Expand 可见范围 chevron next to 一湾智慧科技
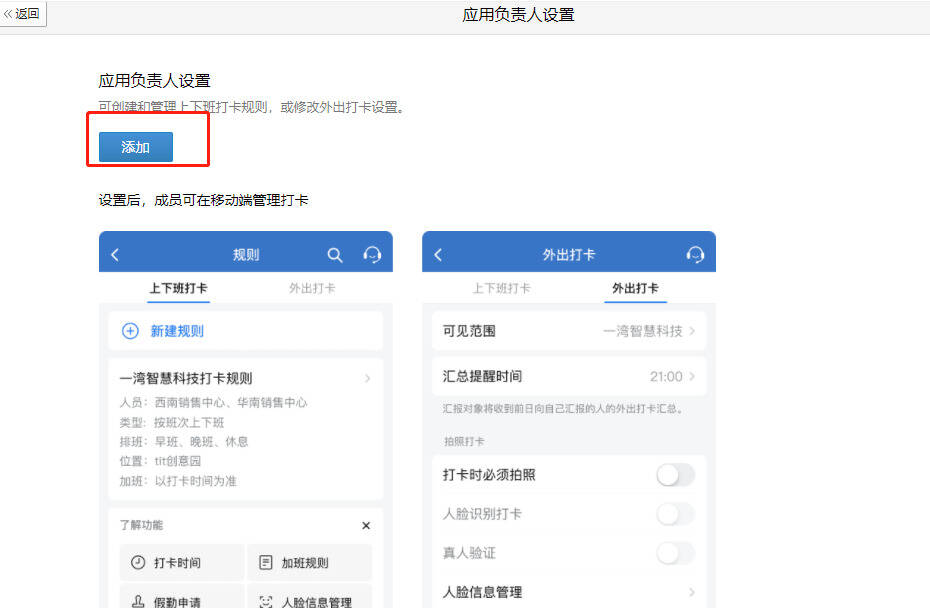 tap(692, 331)
